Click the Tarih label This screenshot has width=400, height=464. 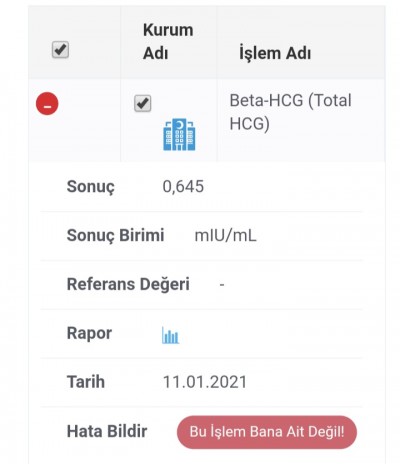click(x=86, y=382)
